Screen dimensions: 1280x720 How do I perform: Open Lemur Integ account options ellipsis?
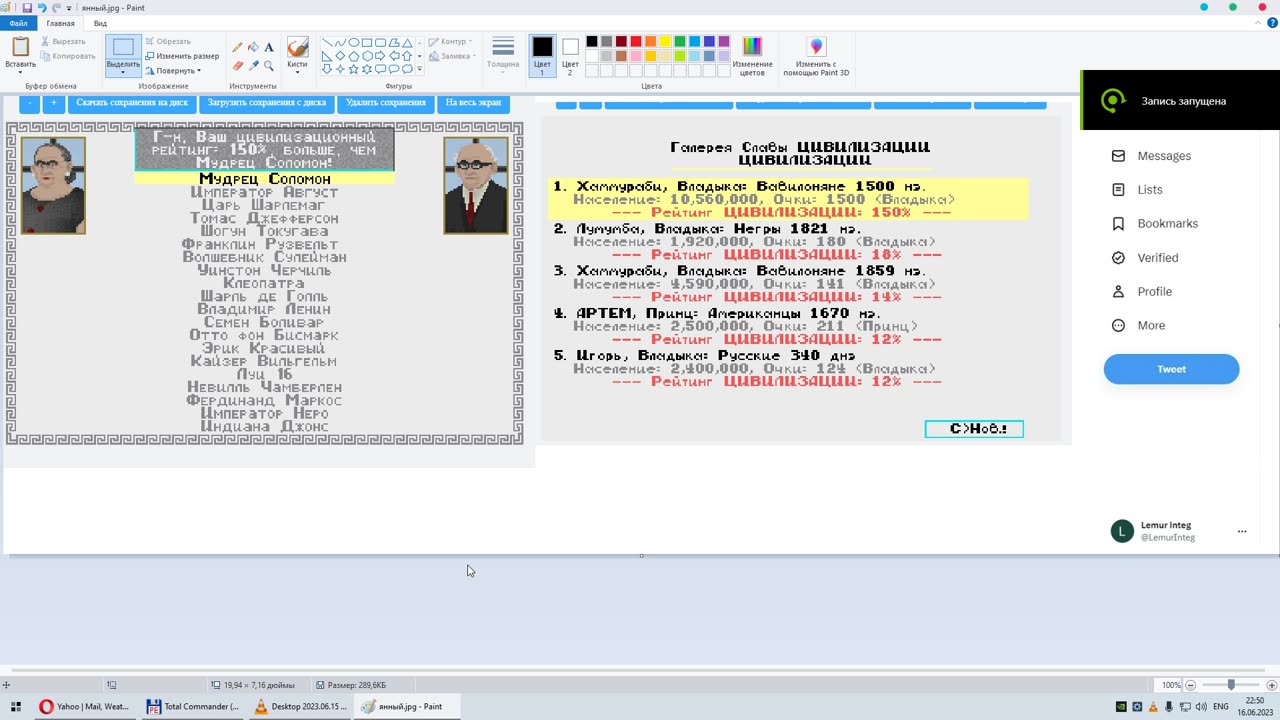(x=1242, y=531)
